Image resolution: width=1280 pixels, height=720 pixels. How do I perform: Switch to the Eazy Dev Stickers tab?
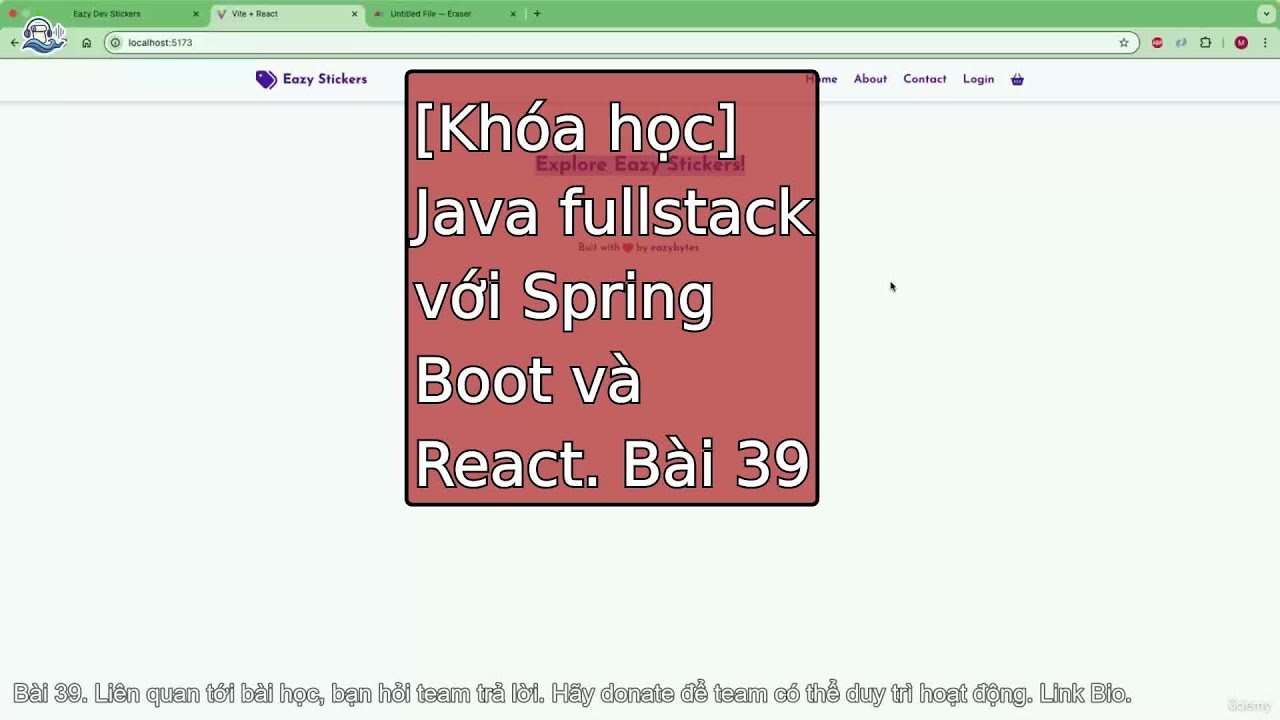coord(128,14)
